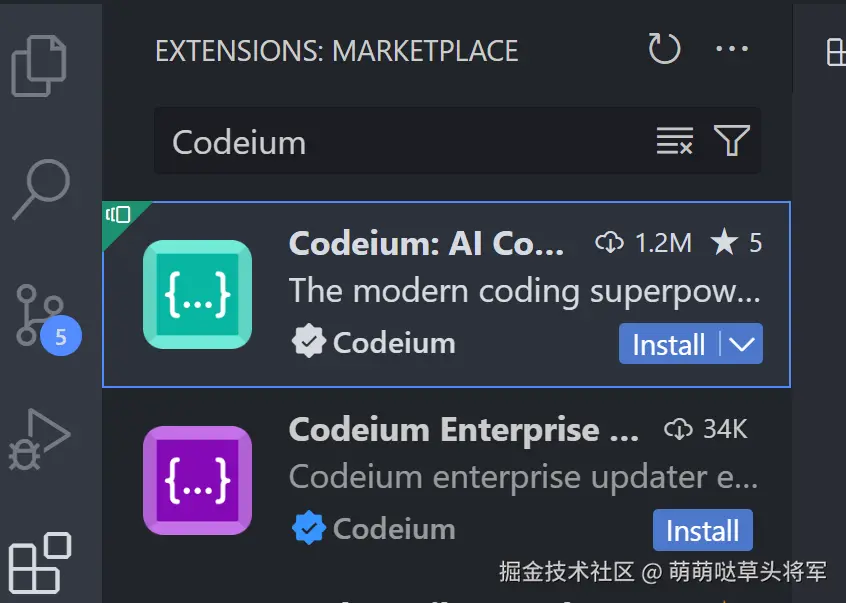Open the Views and More Actions ellipsis
The width and height of the screenshot is (846, 603).
[x=732, y=49]
